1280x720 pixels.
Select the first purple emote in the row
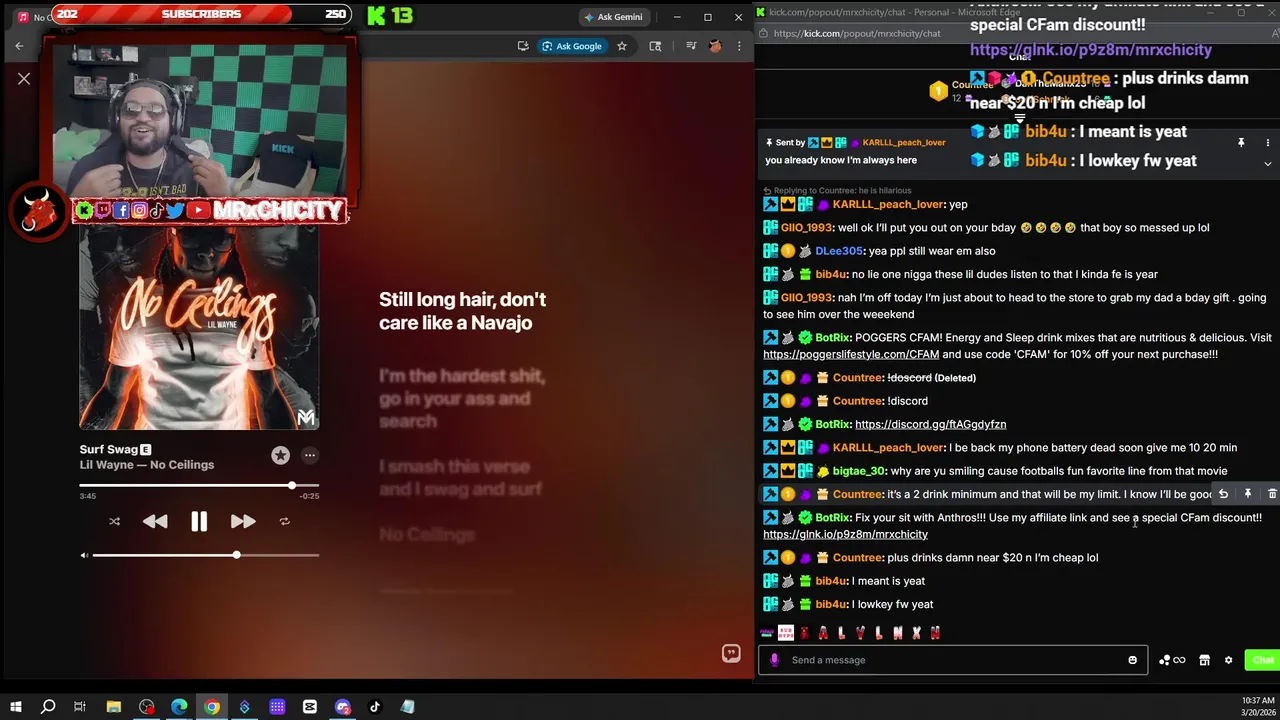coord(767,632)
